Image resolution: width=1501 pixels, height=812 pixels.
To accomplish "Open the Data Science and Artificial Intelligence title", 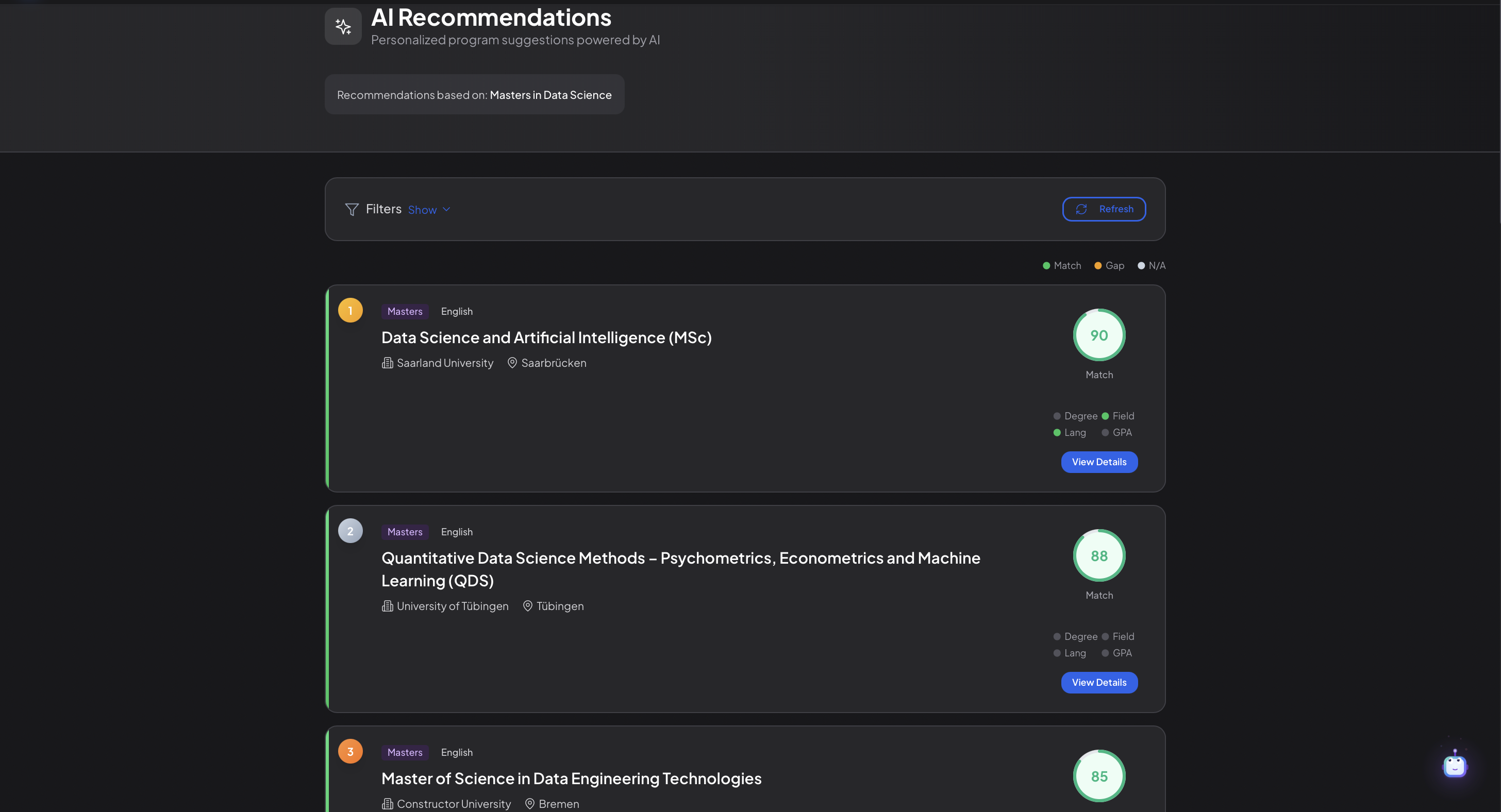I will (x=546, y=337).
